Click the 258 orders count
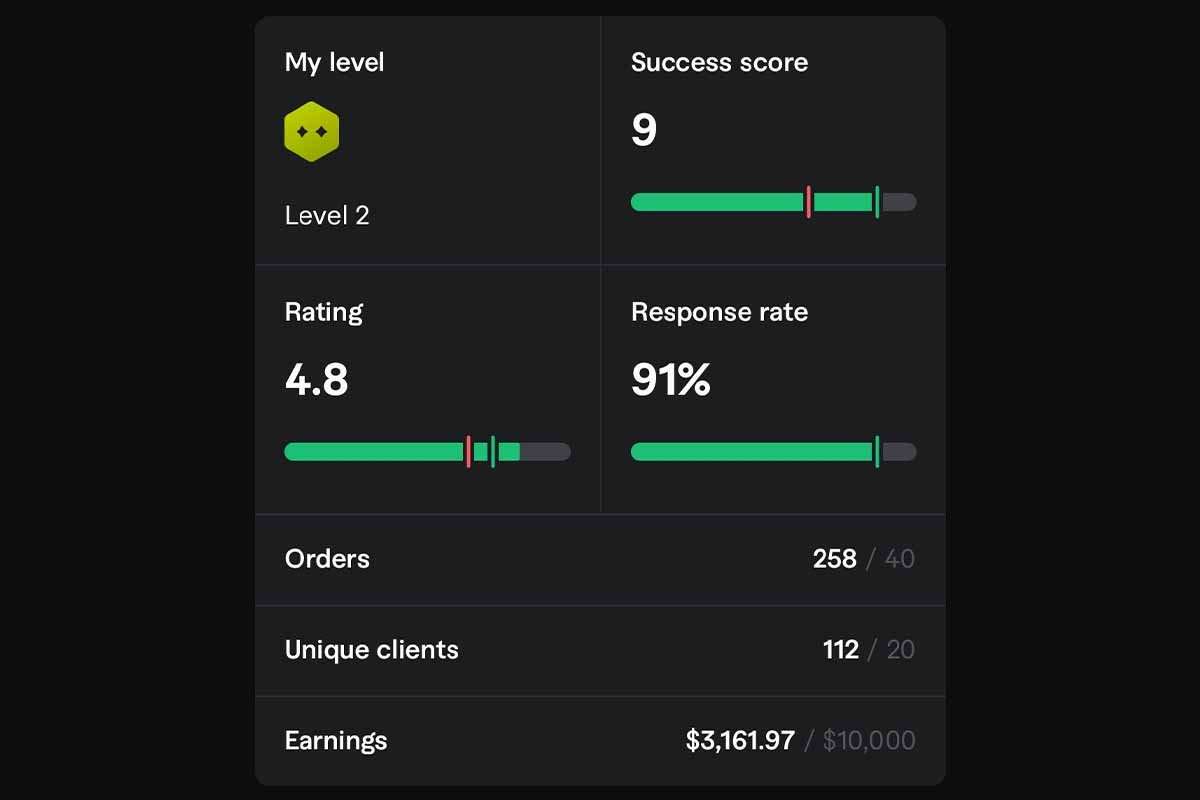This screenshot has height=800, width=1200. (835, 559)
